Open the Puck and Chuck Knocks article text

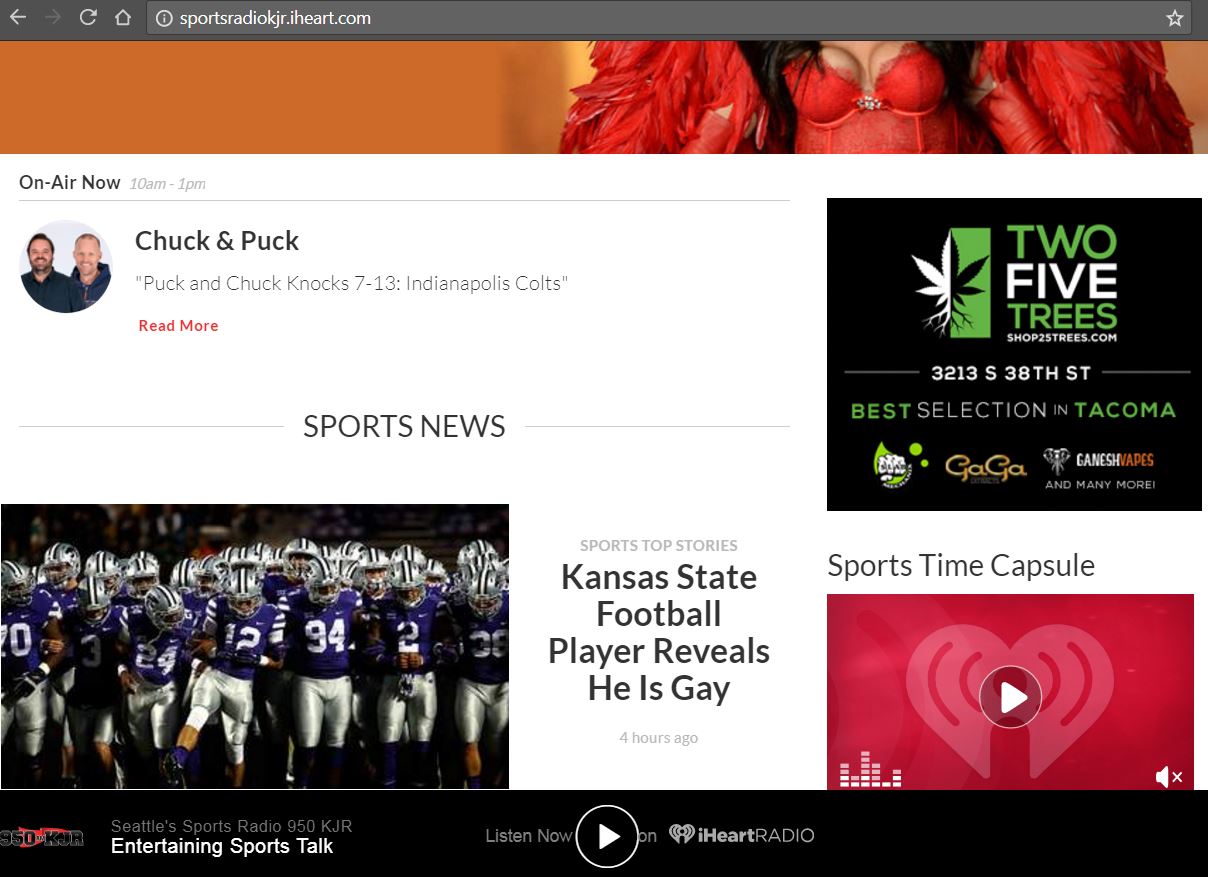(x=351, y=283)
